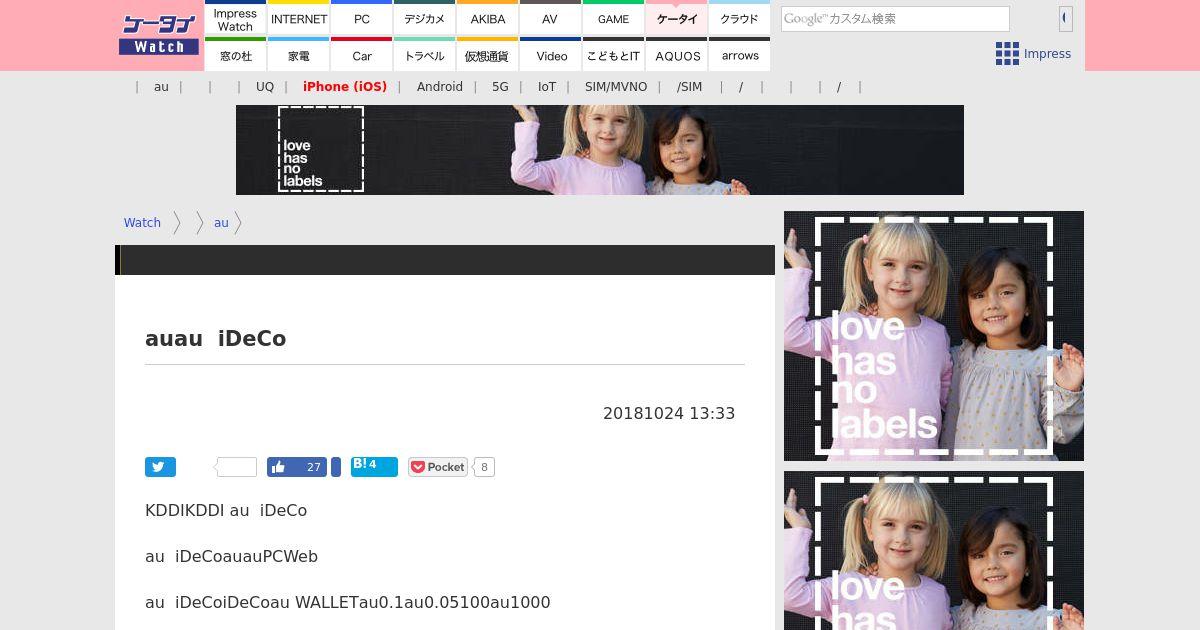This screenshot has height=630, width=1200.
Task: Open the GAME Watch tab
Action: click(613, 19)
